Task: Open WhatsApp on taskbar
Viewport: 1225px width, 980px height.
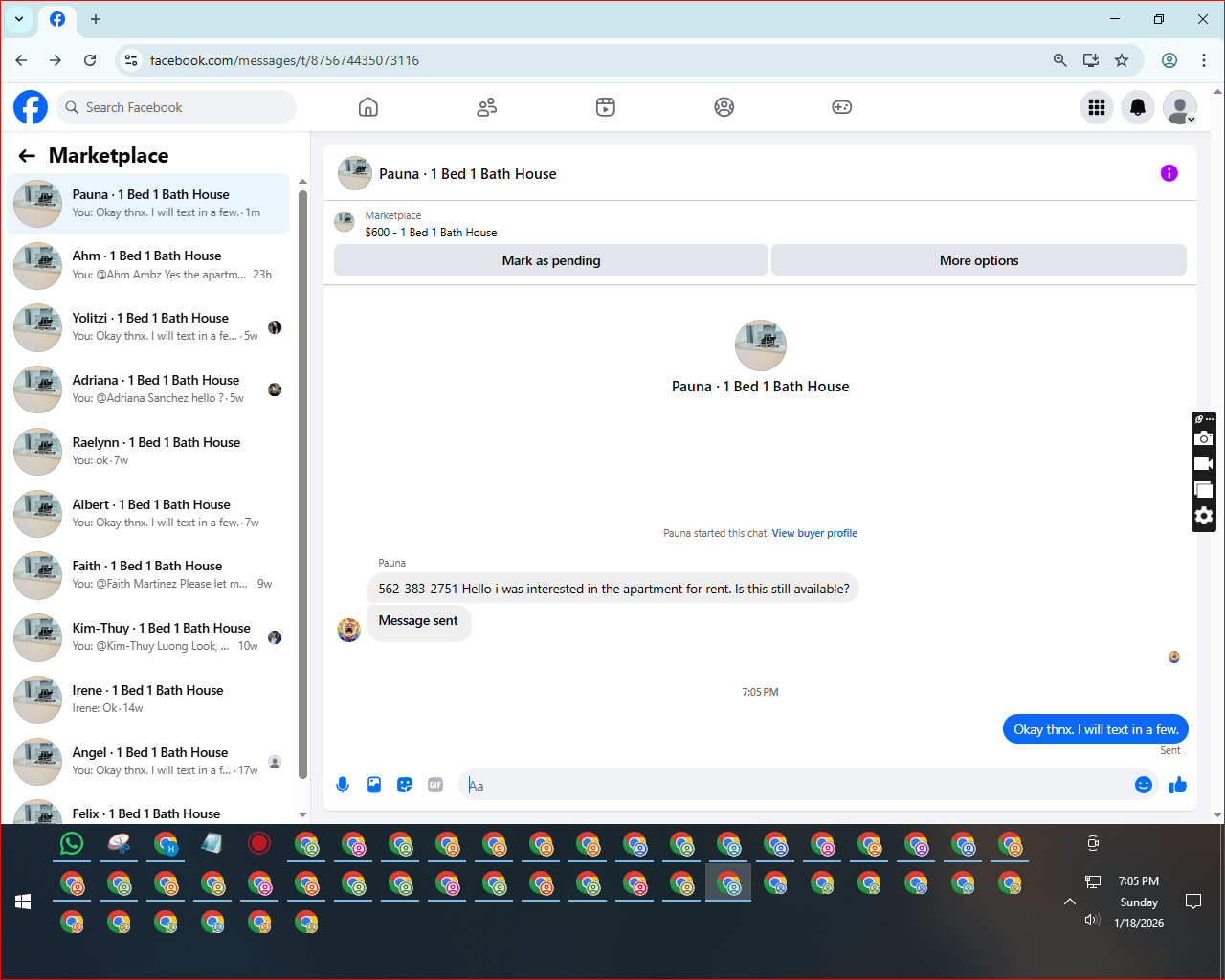Action: click(x=72, y=843)
